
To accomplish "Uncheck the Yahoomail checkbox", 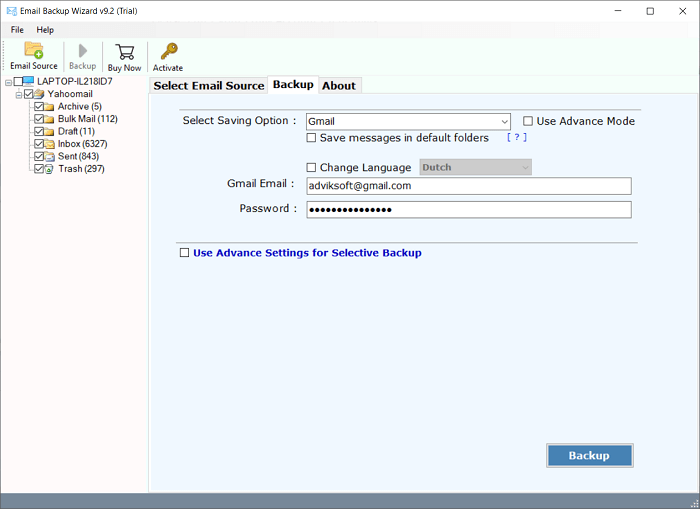I will point(29,94).
